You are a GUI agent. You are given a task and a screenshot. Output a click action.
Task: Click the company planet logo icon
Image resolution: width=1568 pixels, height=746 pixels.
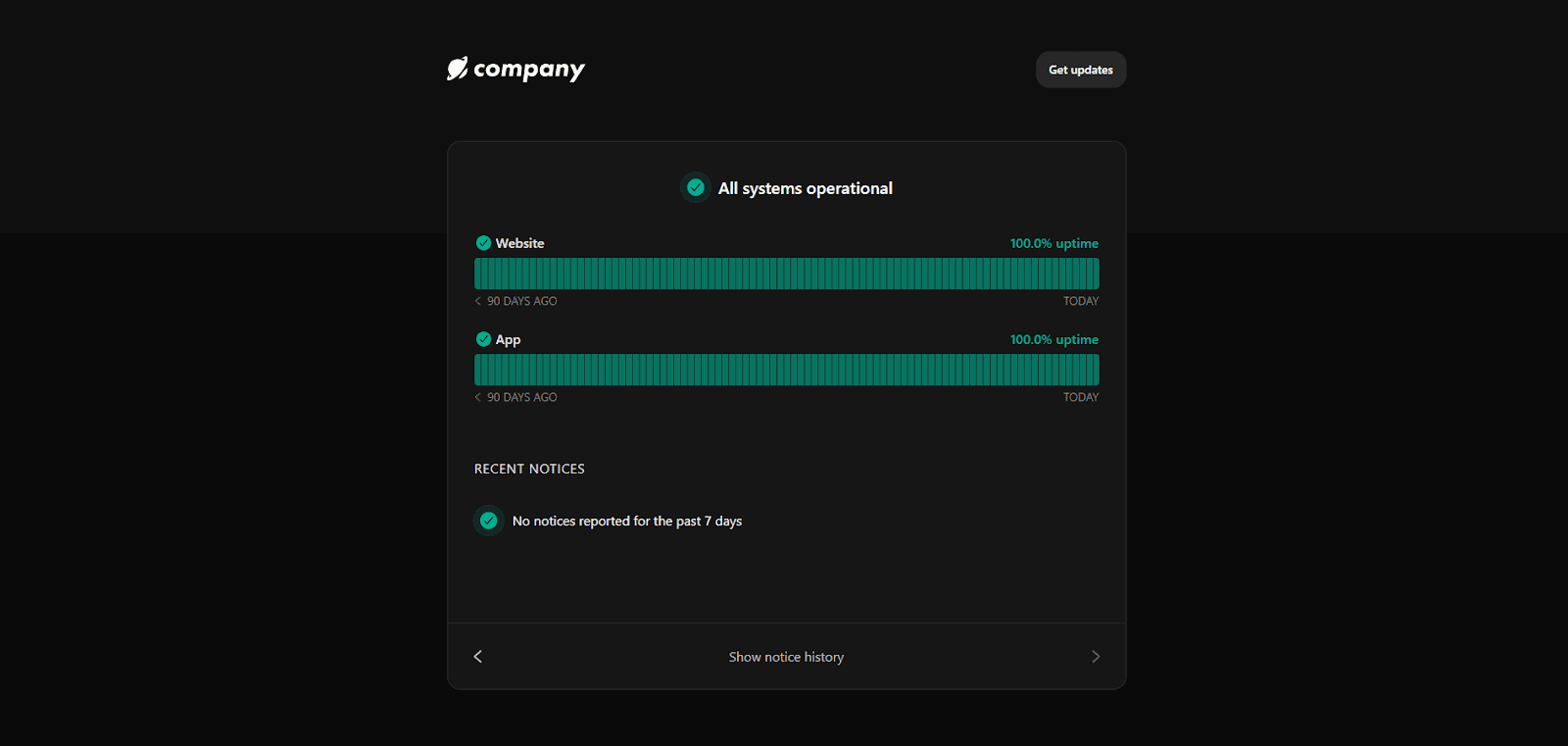pos(457,69)
